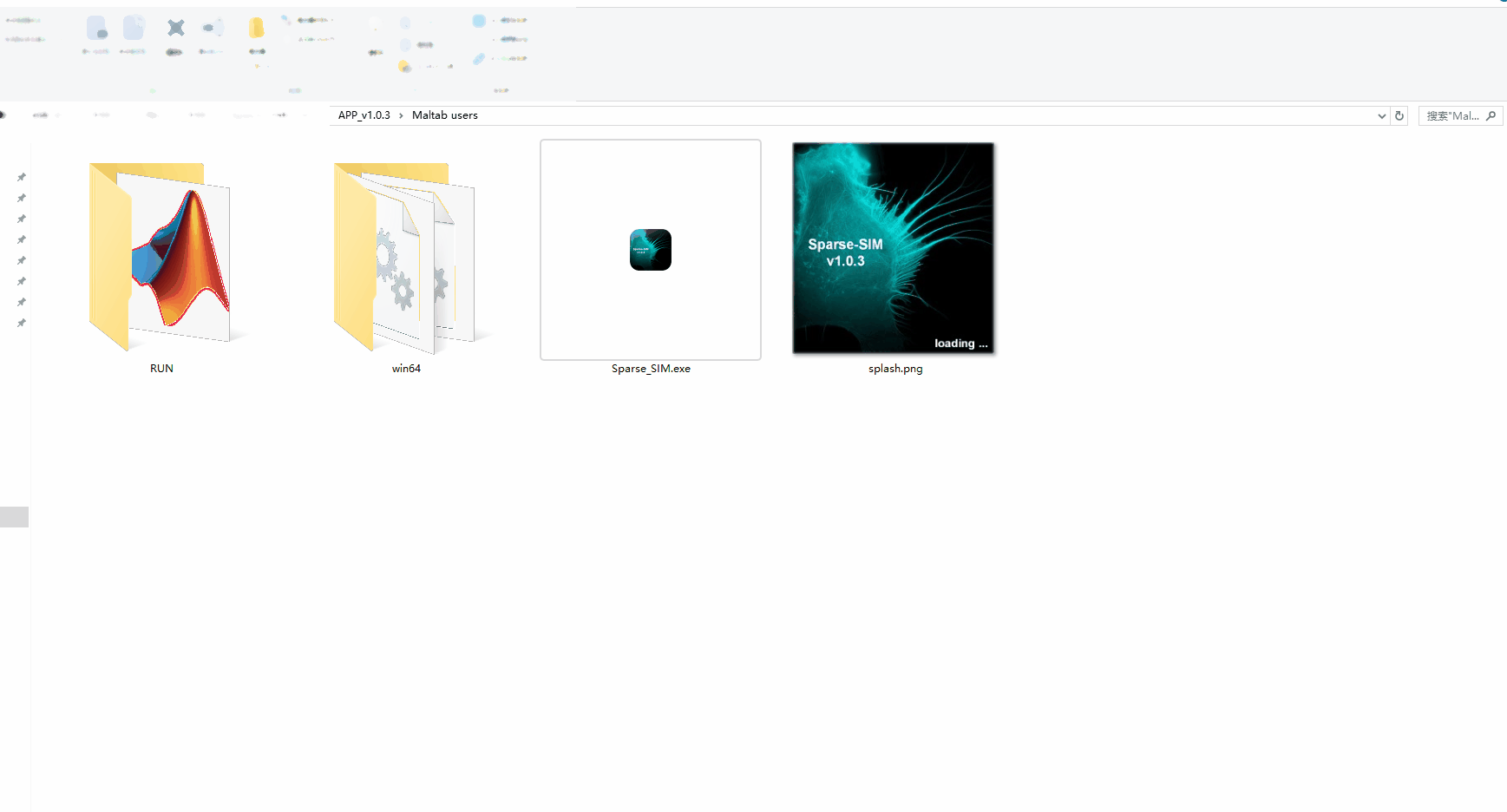Screen dimensions: 1507x812
Task: Open the win64 folder icon
Action: click(x=406, y=258)
